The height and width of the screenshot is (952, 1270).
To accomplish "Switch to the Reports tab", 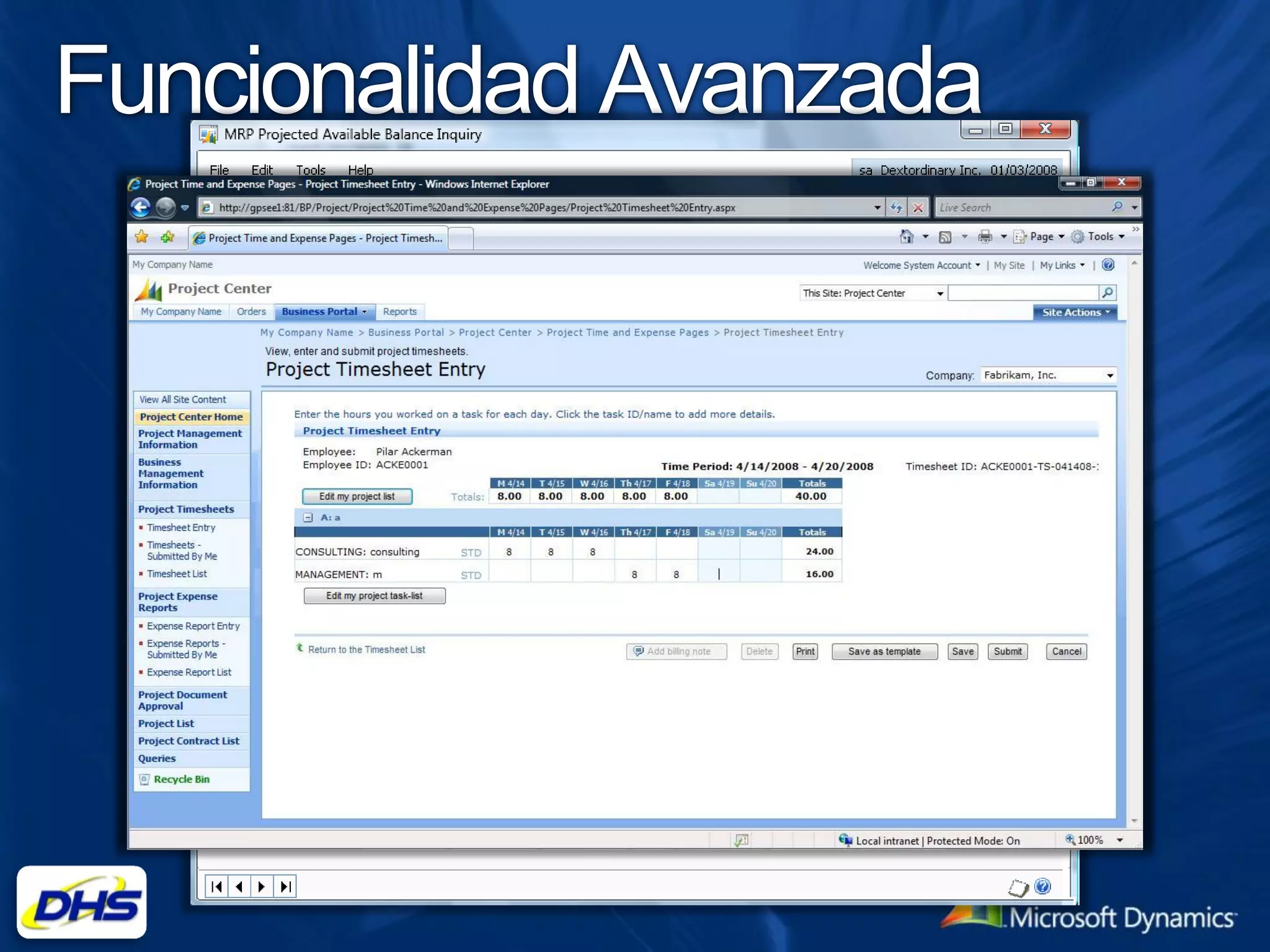I will [x=399, y=312].
